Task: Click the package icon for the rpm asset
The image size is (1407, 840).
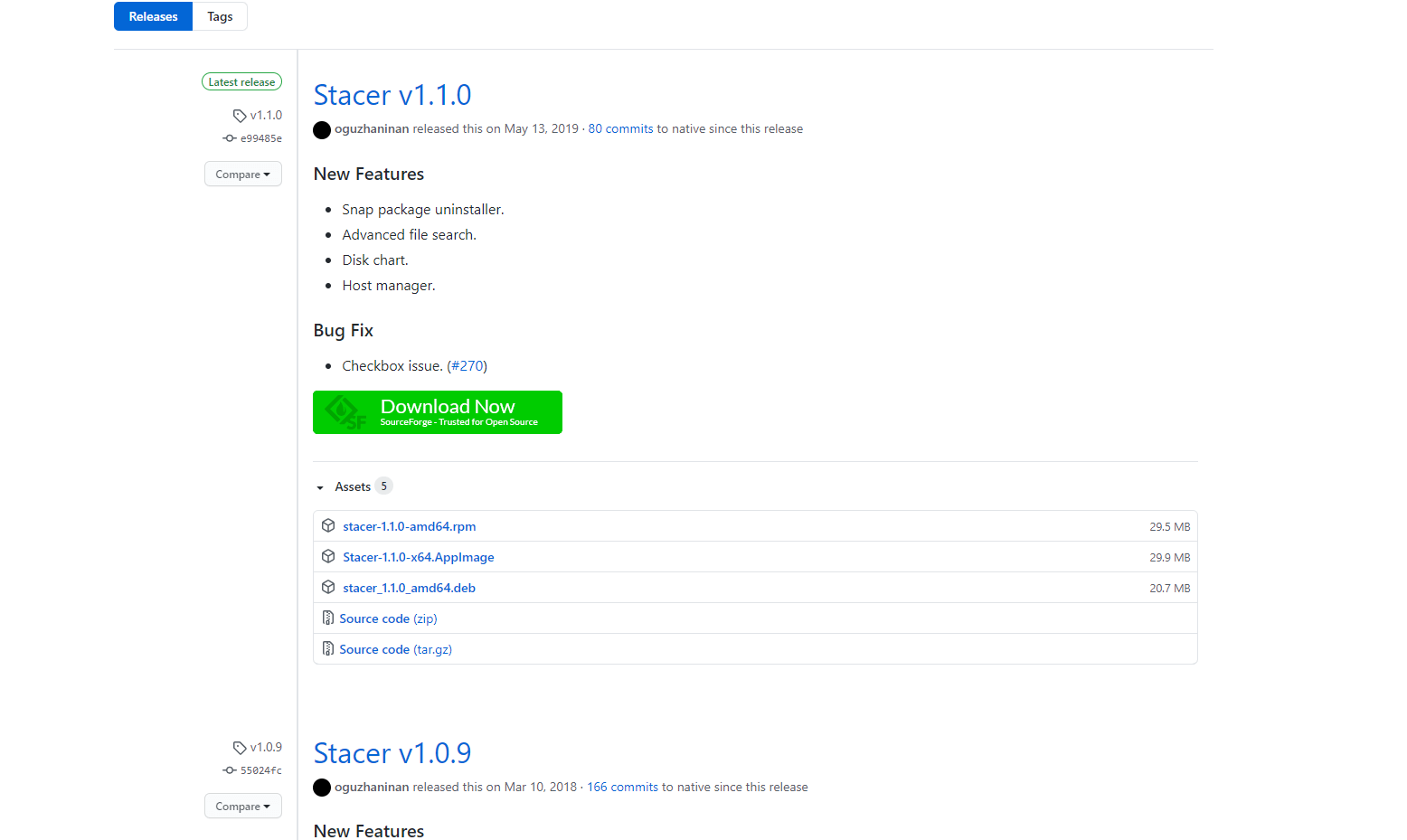Action: 328,525
